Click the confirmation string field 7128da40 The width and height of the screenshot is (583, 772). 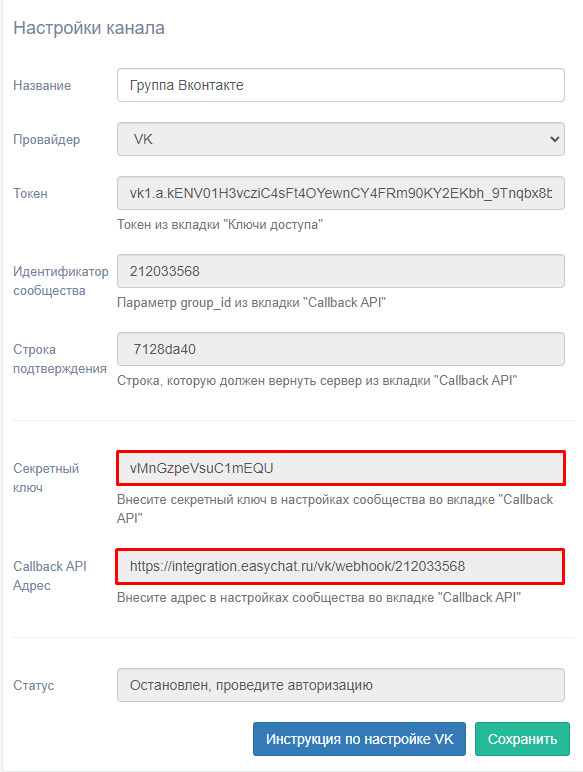[x=341, y=349]
